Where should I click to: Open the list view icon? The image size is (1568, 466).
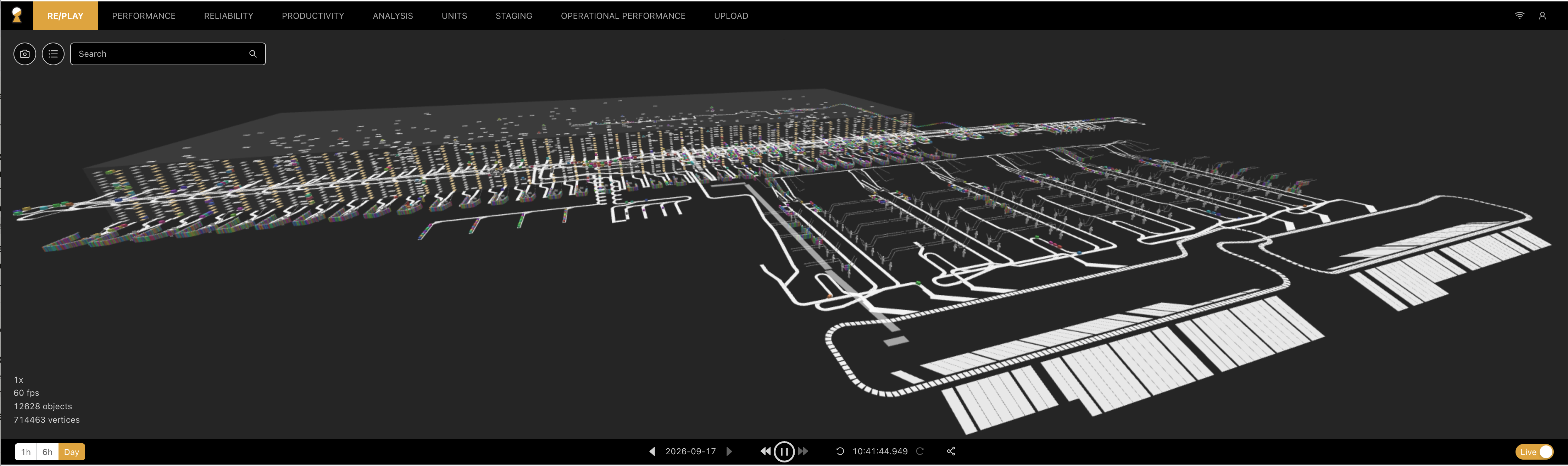(x=53, y=54)
